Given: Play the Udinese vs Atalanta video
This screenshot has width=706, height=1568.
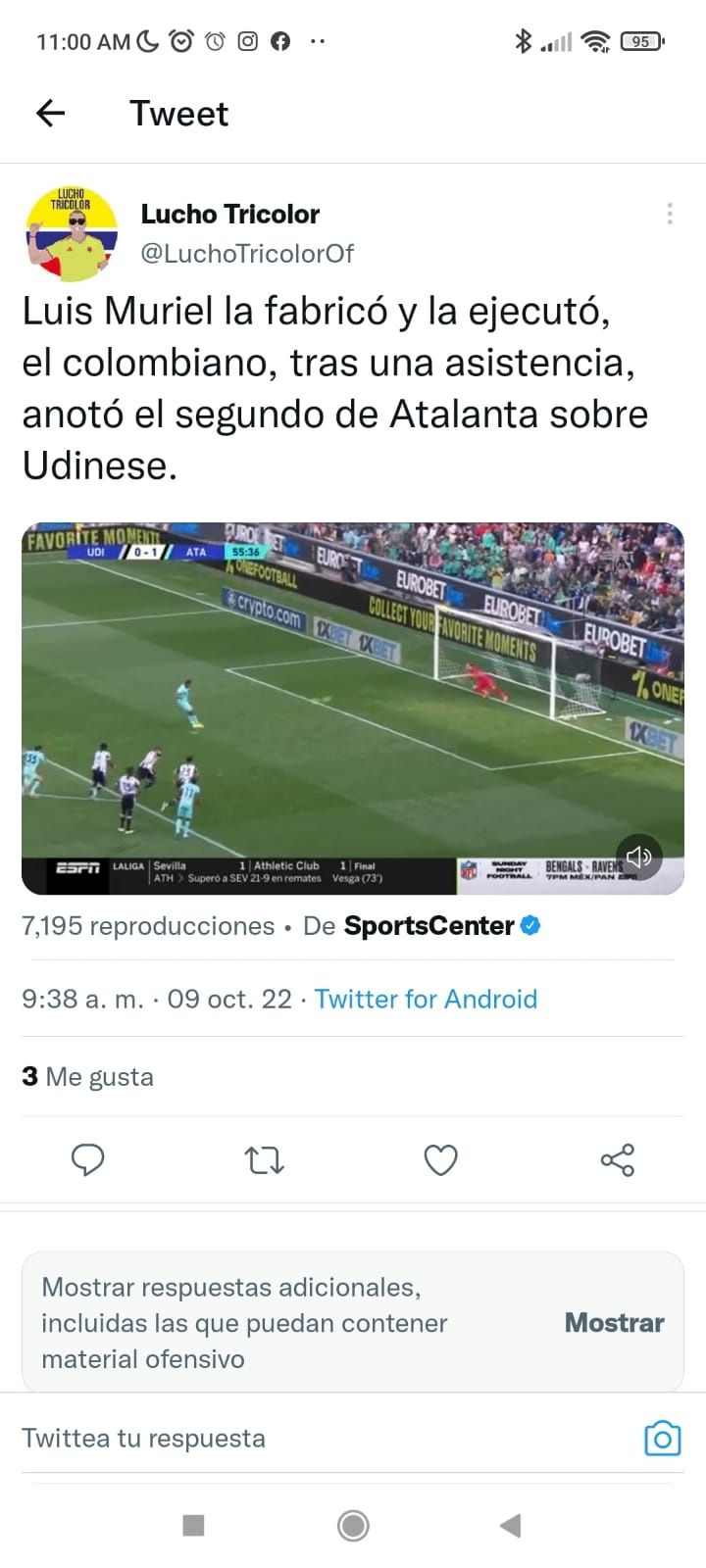Looking at the screenshot, I should point(353,709).
